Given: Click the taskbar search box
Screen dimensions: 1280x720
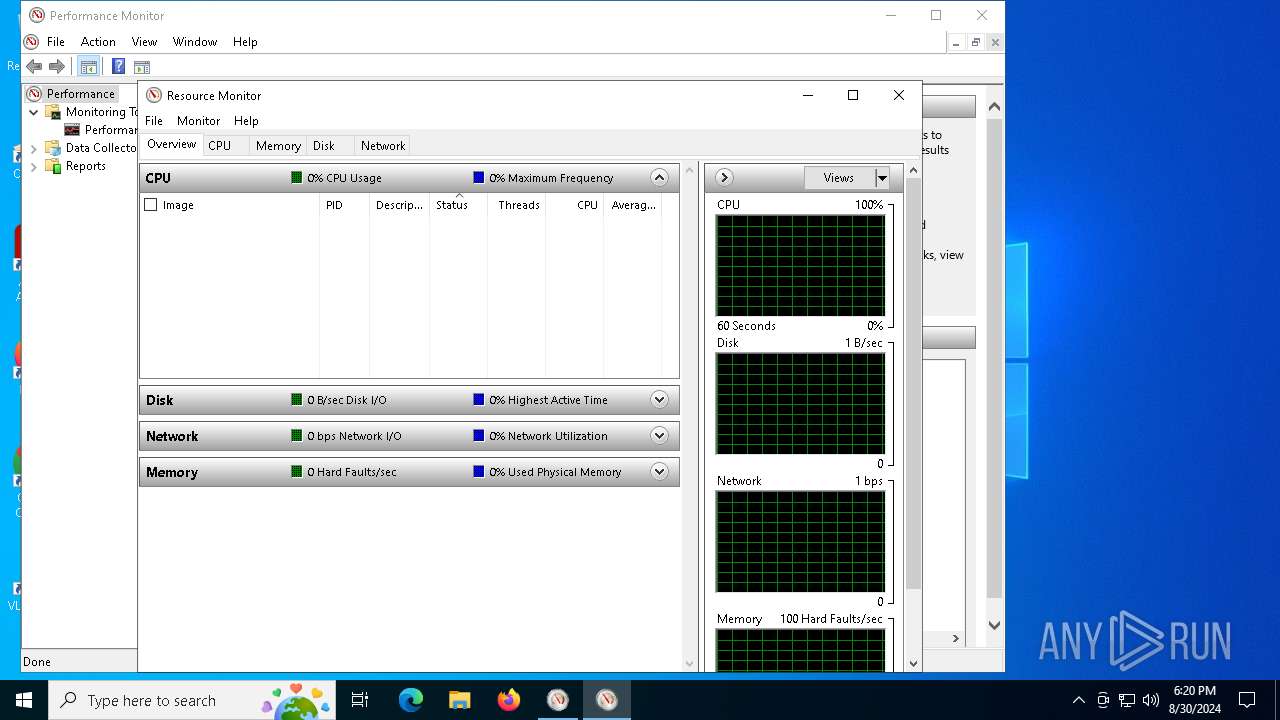Looking at the screenshot, I should point(192,700).
